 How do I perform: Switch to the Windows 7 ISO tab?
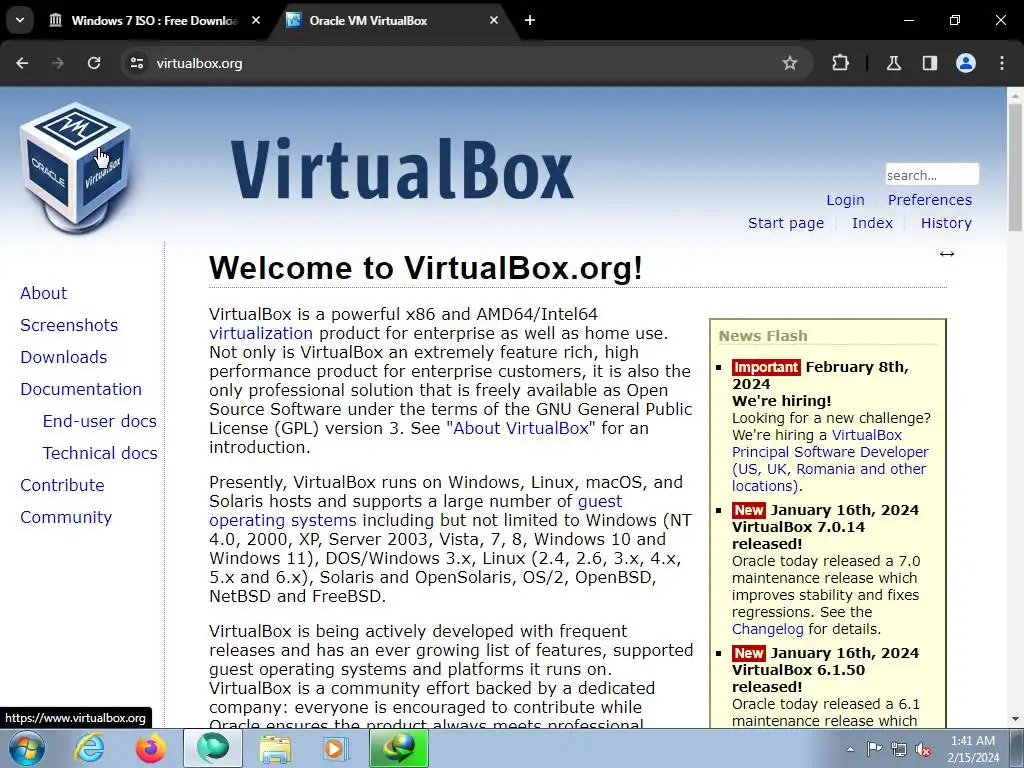pyautogui.click(x=153, y=20)
